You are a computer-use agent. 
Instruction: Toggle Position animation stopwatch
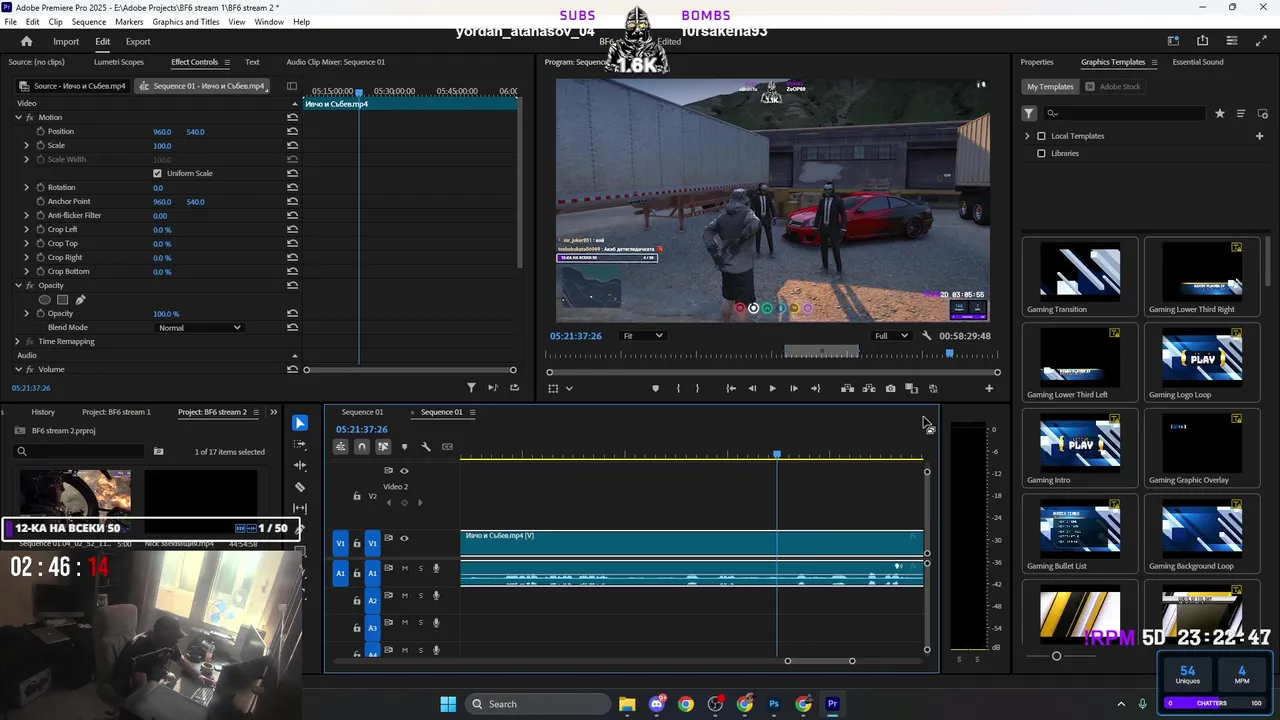(x=40, y=131)
